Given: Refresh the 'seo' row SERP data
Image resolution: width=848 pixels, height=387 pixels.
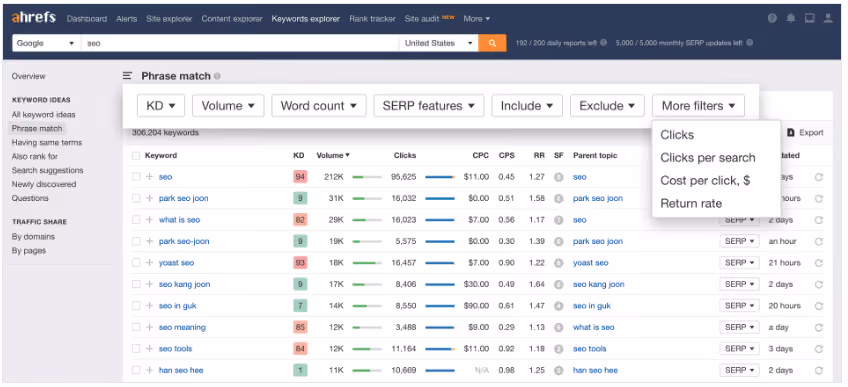Looking at the screenshot, I should click(x=819, y=177).
